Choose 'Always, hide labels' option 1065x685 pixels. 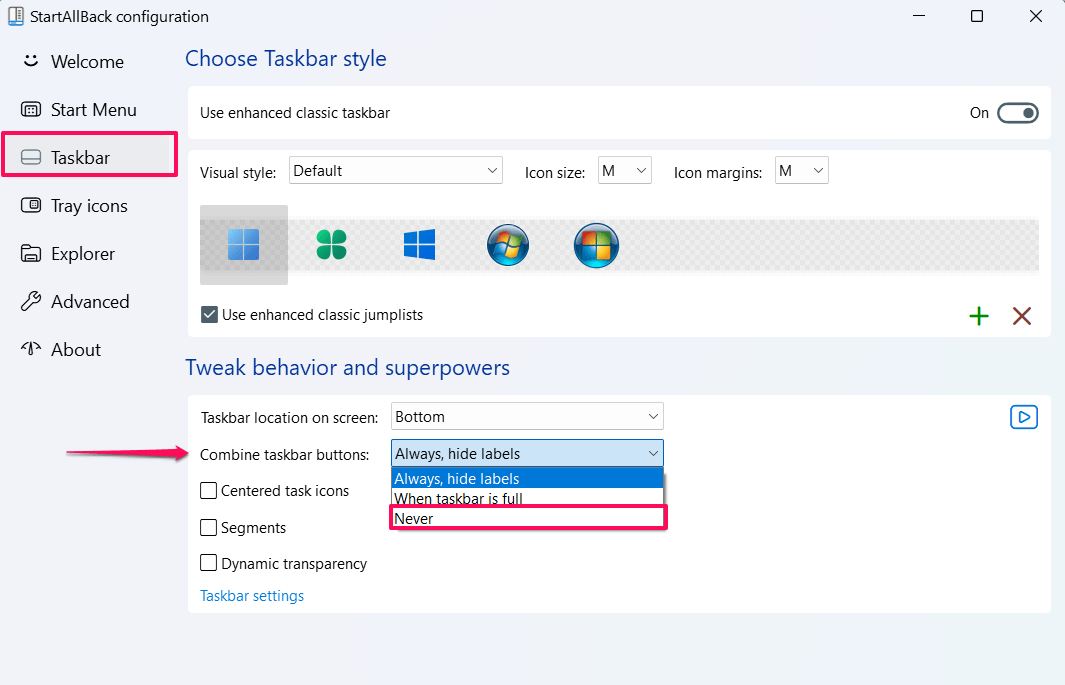527,479
